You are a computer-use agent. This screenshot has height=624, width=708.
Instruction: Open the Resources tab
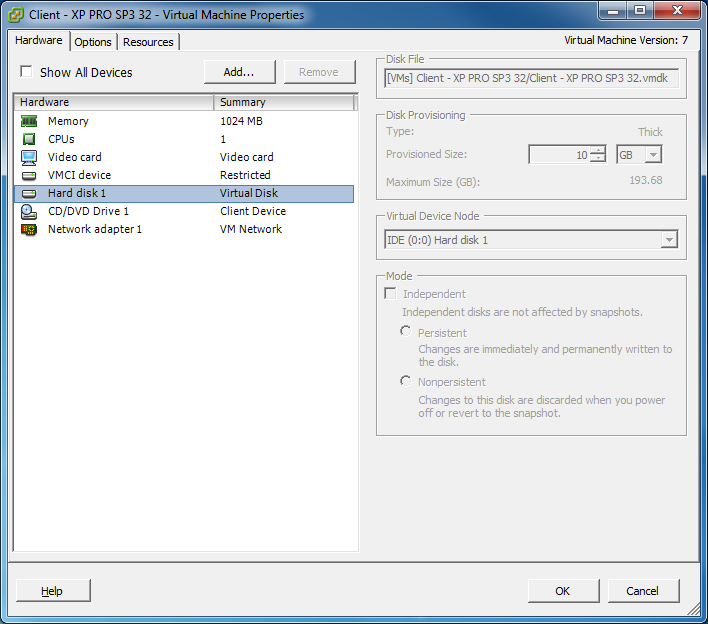[x=148, y=42]
